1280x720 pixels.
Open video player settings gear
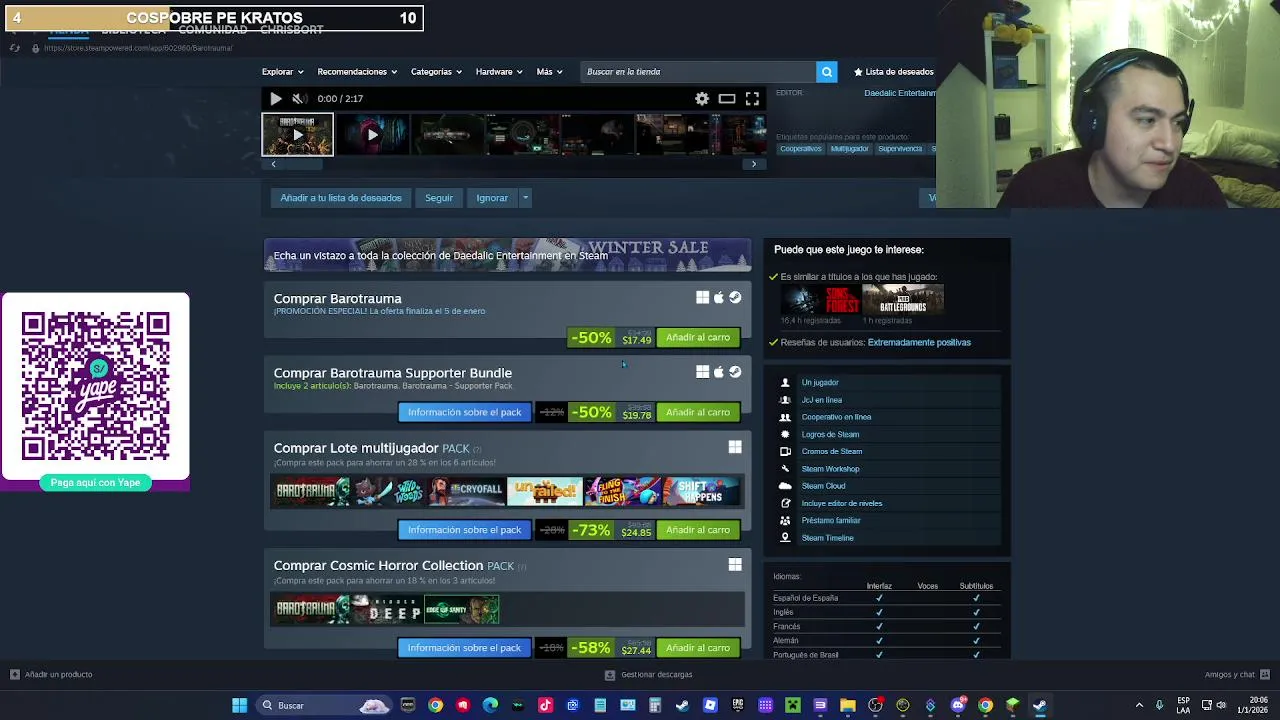click(x=702, y=98)
